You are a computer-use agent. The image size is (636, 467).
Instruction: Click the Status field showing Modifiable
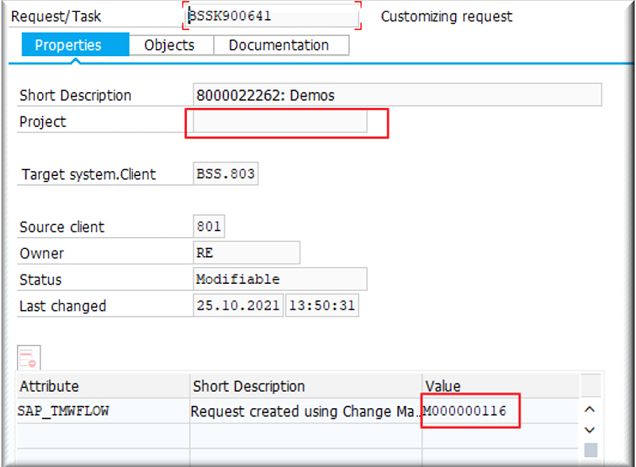[280, 279]
